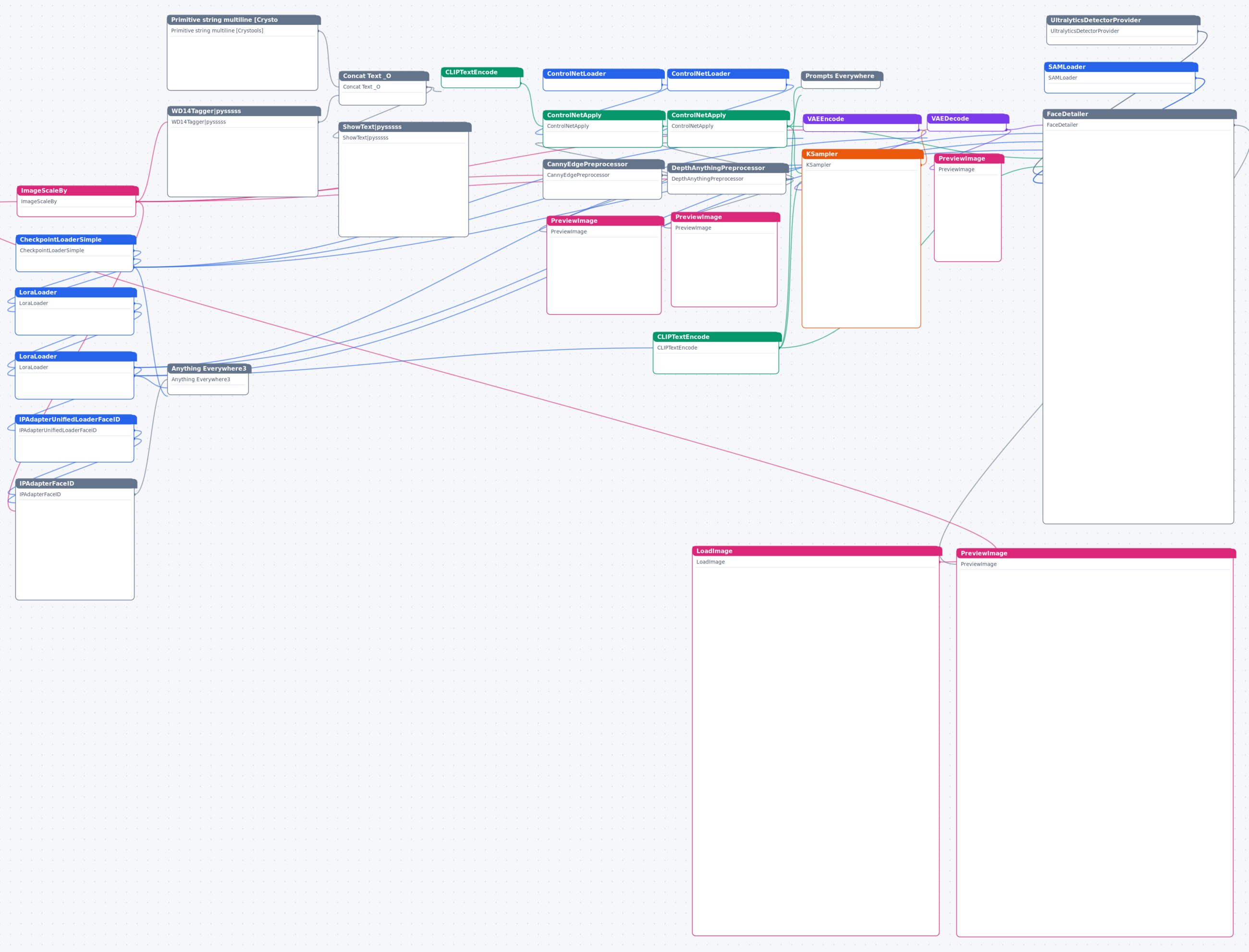The width and height of the screenshot is (1249, 952).
Task: Select the SAMLoader node header
Action: click(1121, 67)
